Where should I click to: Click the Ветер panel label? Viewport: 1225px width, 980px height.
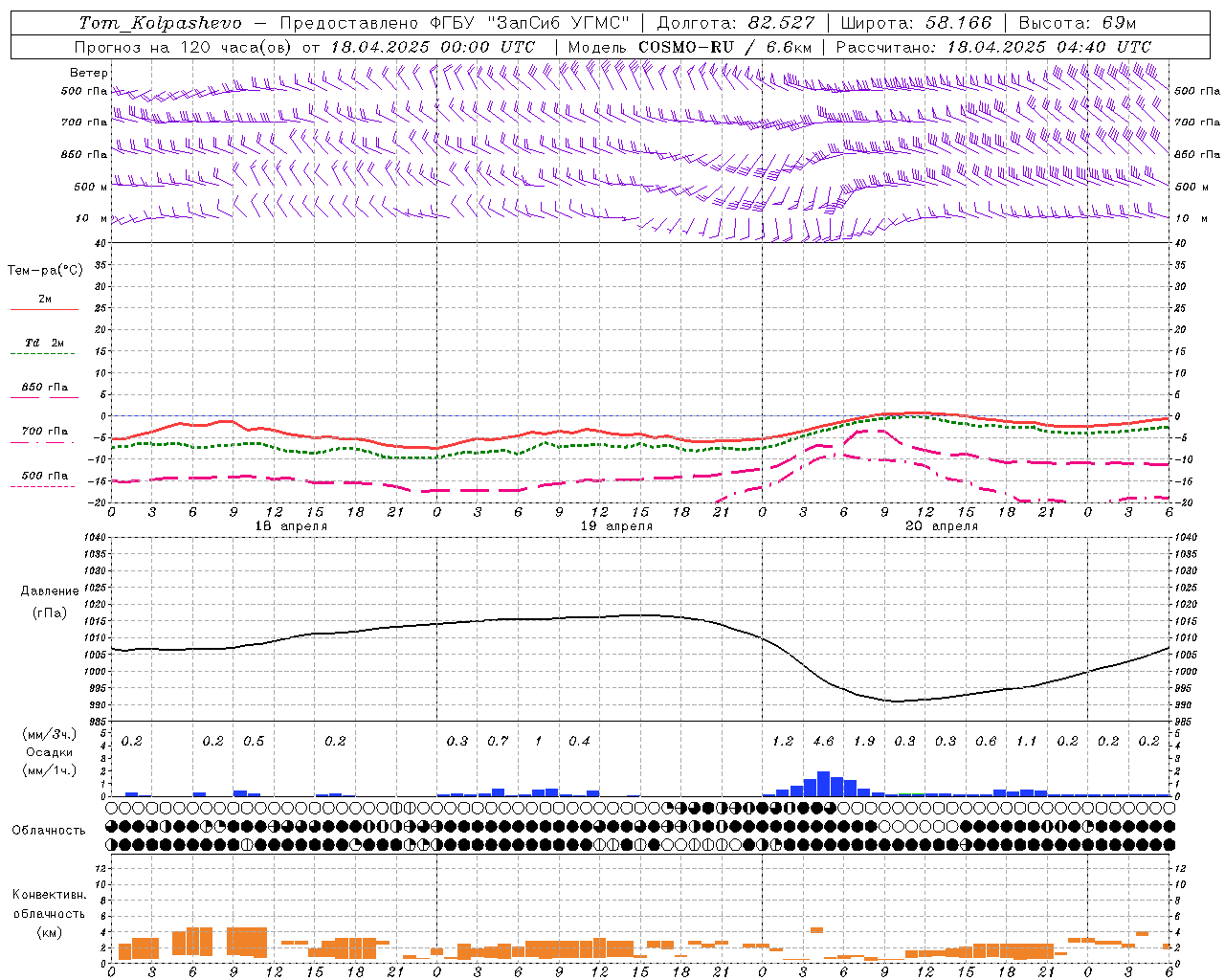(x=89, y=73)
